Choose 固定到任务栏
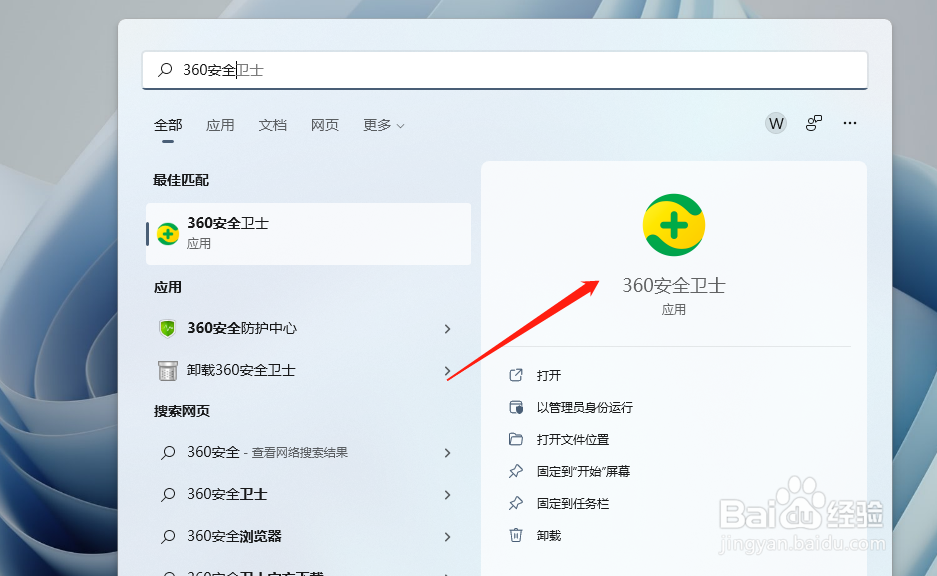This screenshot has height=576, width=937. tap(572, 504)
